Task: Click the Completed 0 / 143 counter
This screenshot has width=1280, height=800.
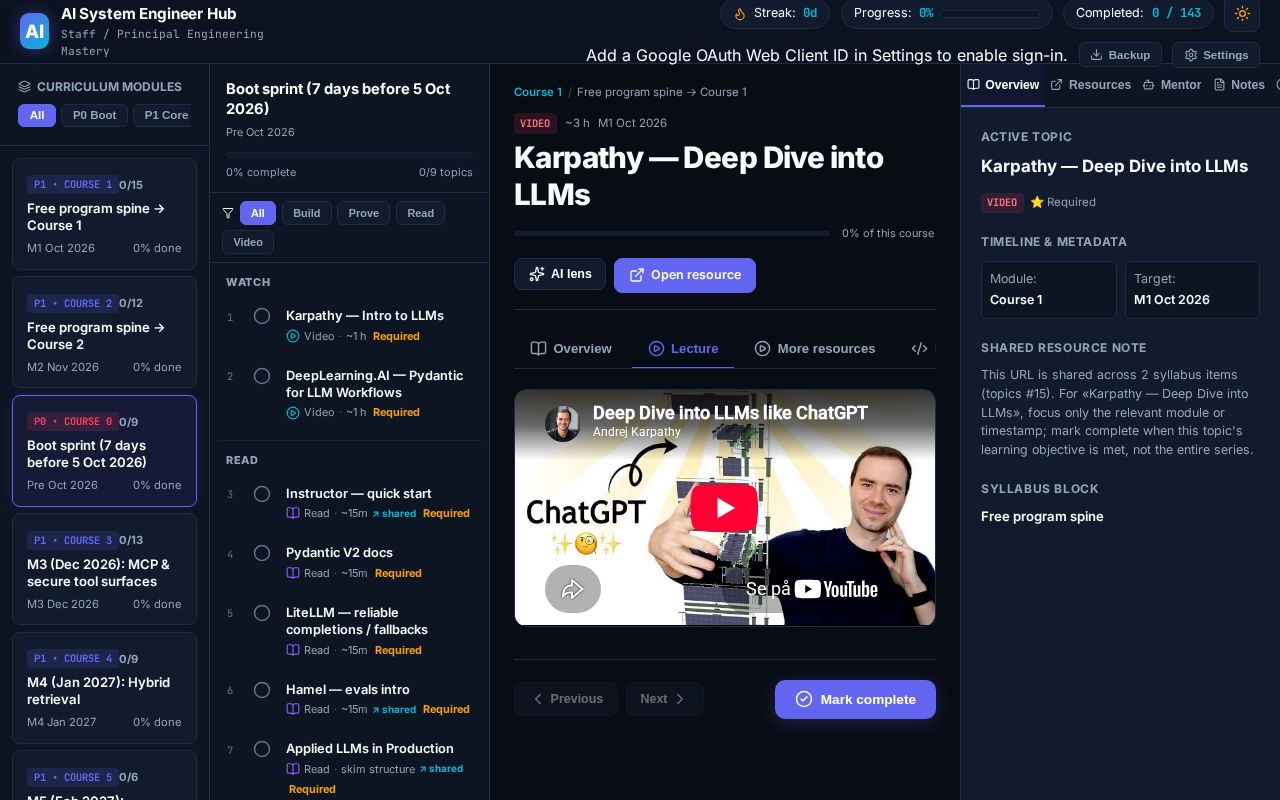Action: (x=1138, y=14)
